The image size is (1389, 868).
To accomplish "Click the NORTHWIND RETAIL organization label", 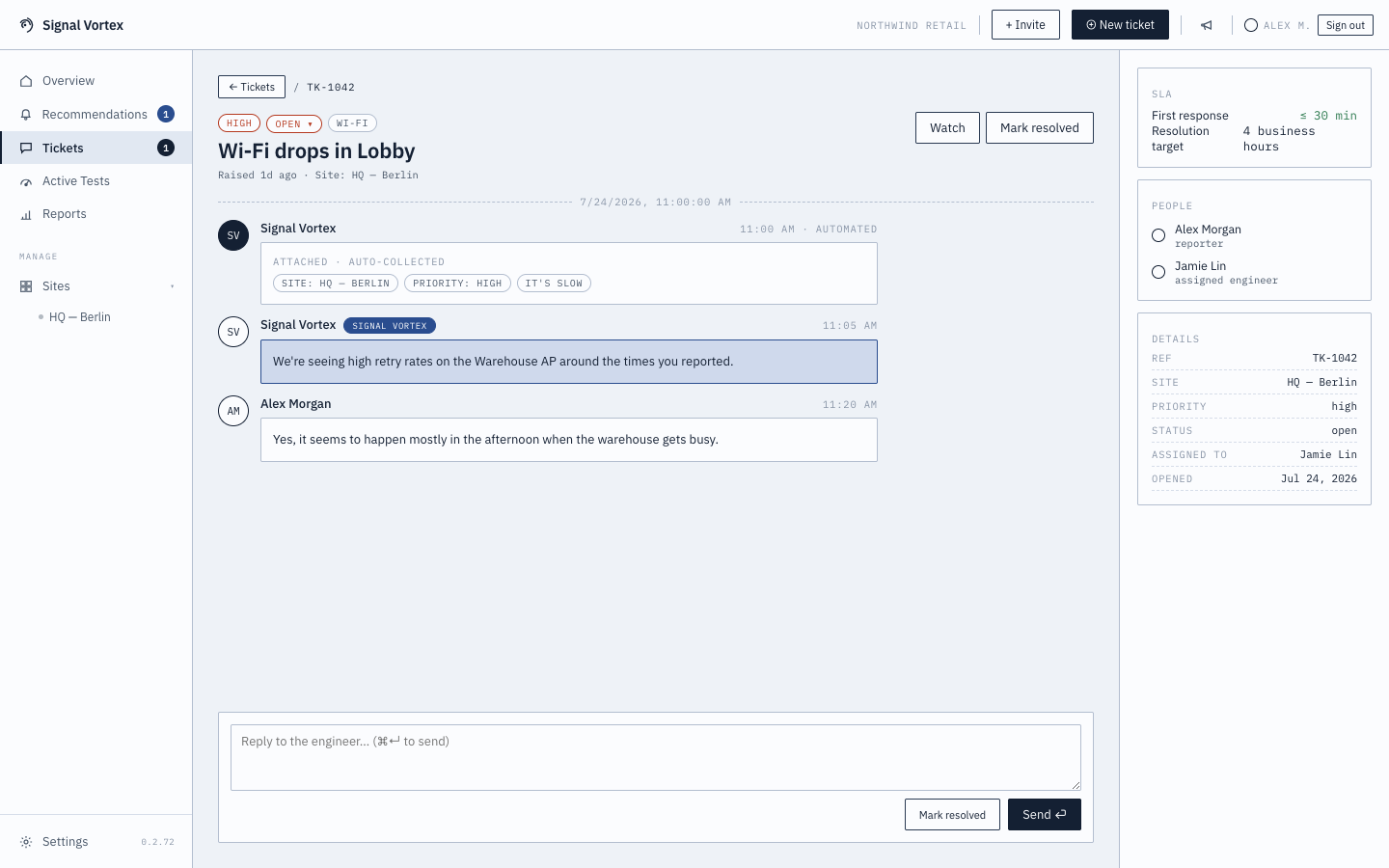I will coord(912,26).
